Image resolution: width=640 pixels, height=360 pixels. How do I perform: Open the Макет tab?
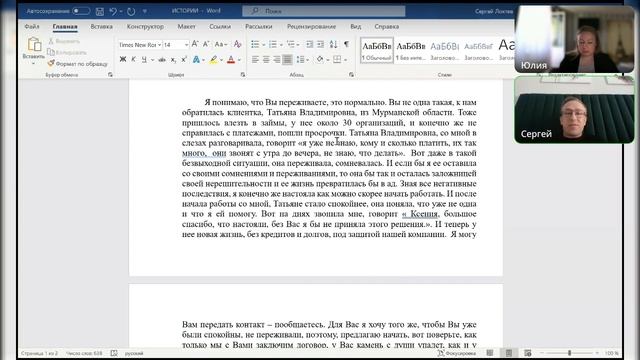tap(187, 27)
